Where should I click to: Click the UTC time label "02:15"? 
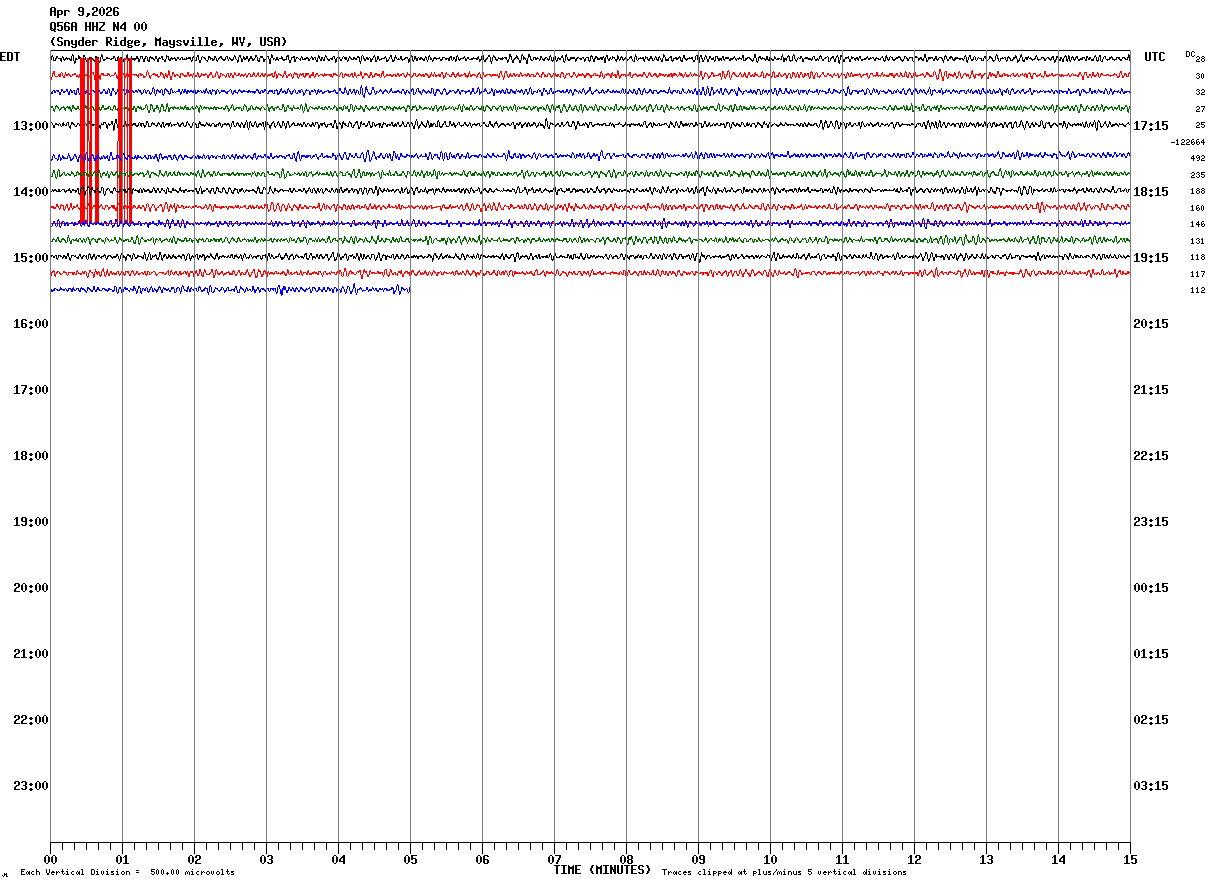[x=1151, y=720]
